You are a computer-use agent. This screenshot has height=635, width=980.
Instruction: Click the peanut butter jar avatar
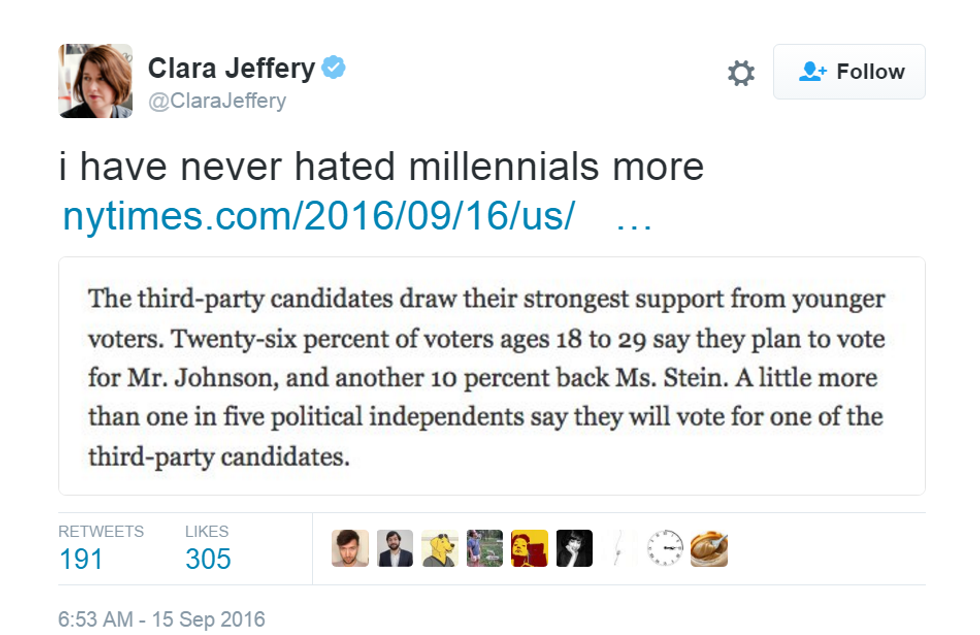(x=709, y=548)
